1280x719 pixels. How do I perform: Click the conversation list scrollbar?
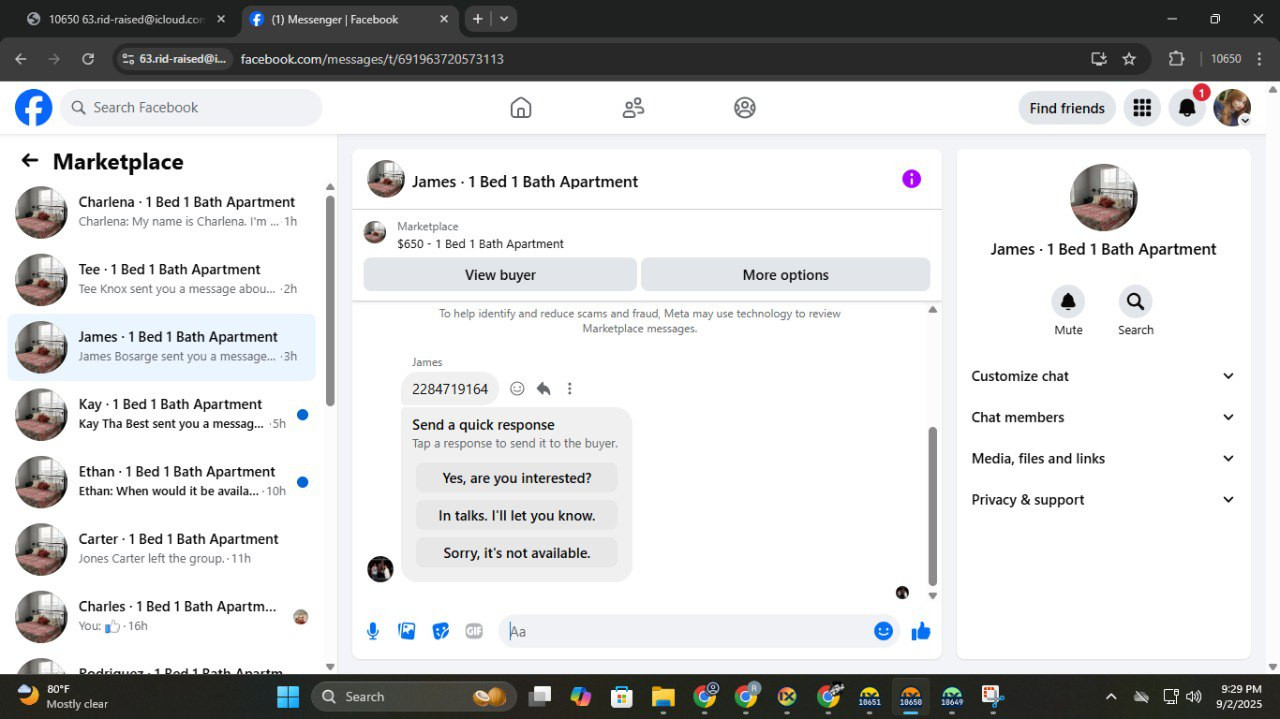330,301
